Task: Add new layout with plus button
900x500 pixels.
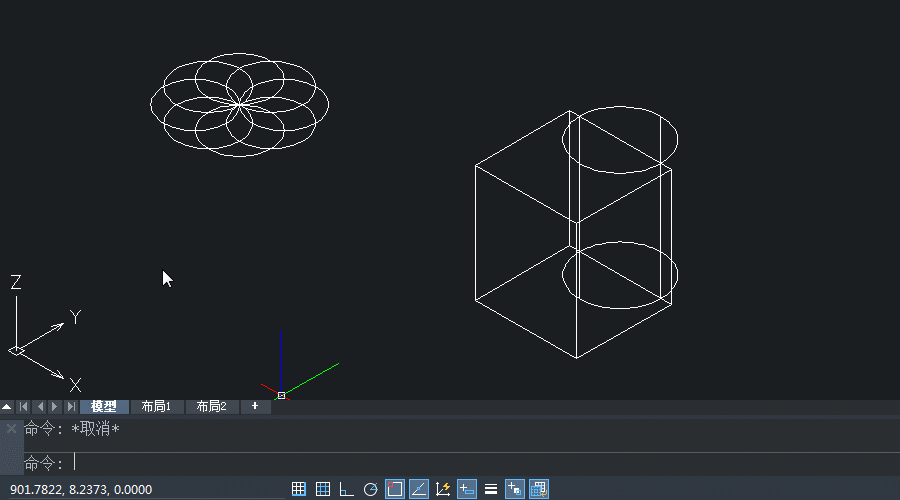Action: (x=255, y=407)
